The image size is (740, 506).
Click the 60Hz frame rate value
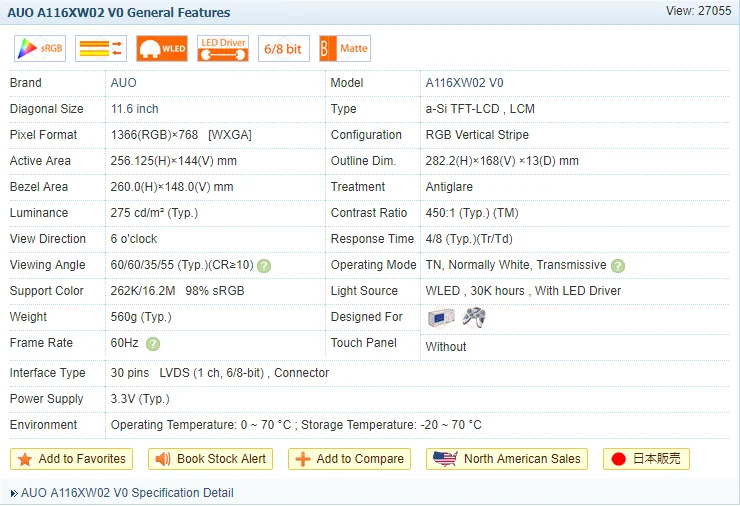pos(125,343)
